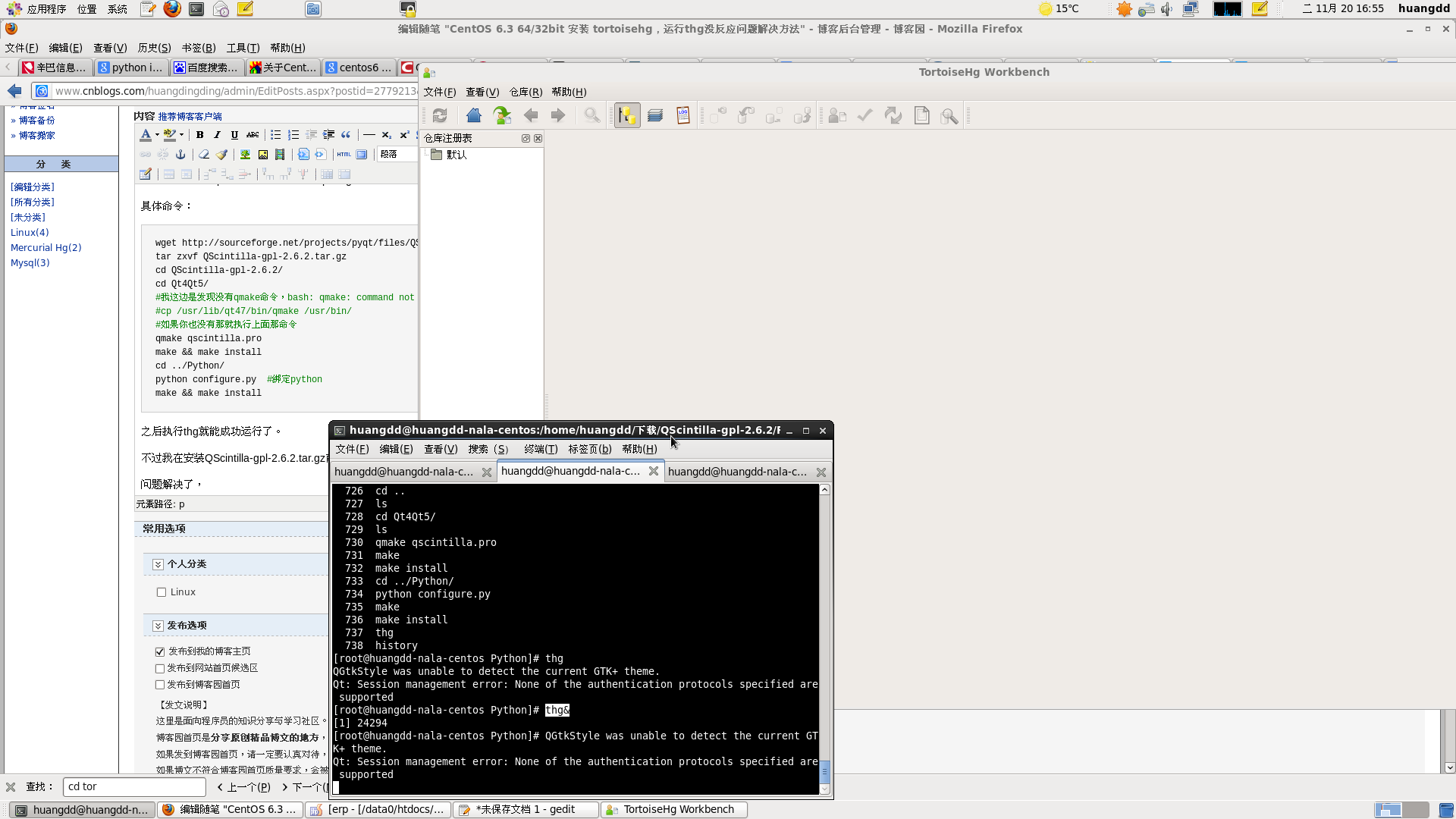The width and height of the screenshot is (1456, 819).
Task: Click the stacked layers patch queue icon
Action: coord(655,116)
